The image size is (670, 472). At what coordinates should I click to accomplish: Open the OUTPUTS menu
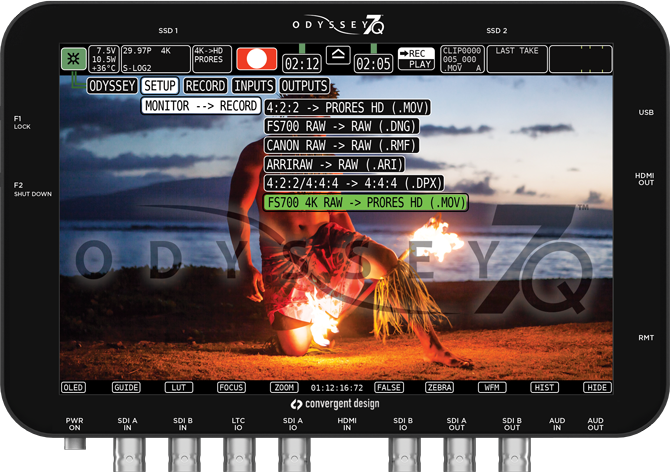[x=305, y=86]
